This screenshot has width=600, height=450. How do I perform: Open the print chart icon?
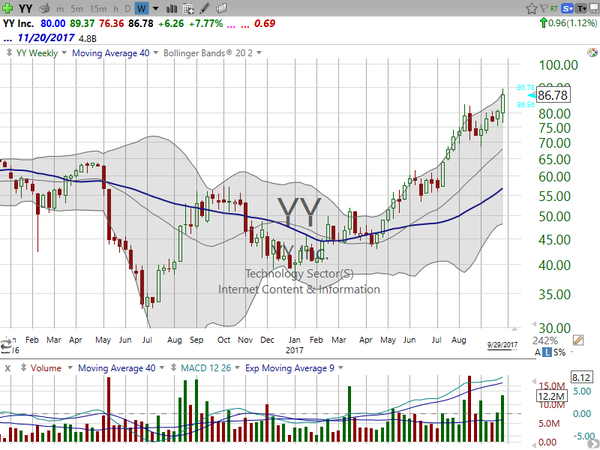[46, 8]
